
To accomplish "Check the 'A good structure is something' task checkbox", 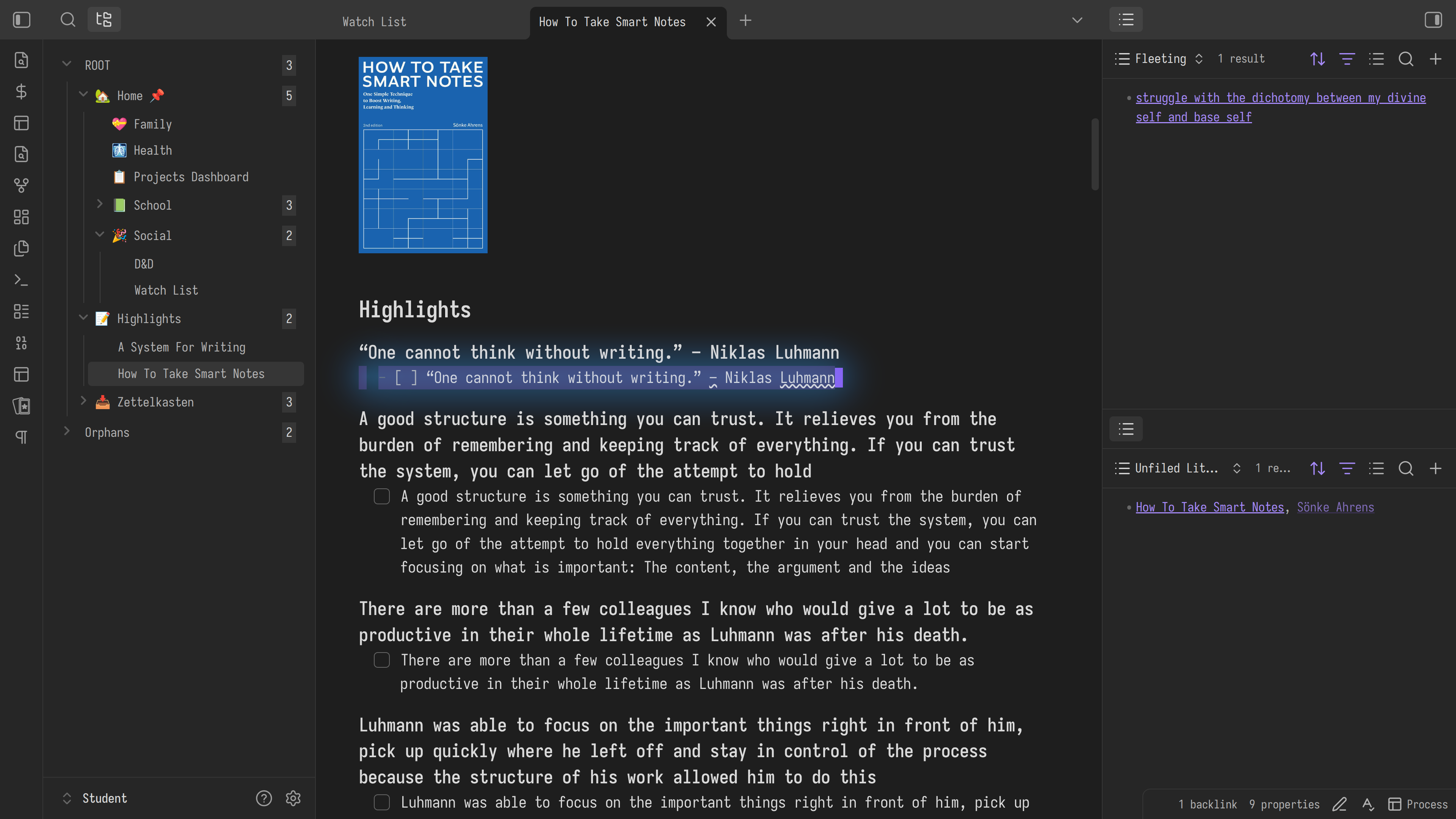I will [x=381, y=497].
